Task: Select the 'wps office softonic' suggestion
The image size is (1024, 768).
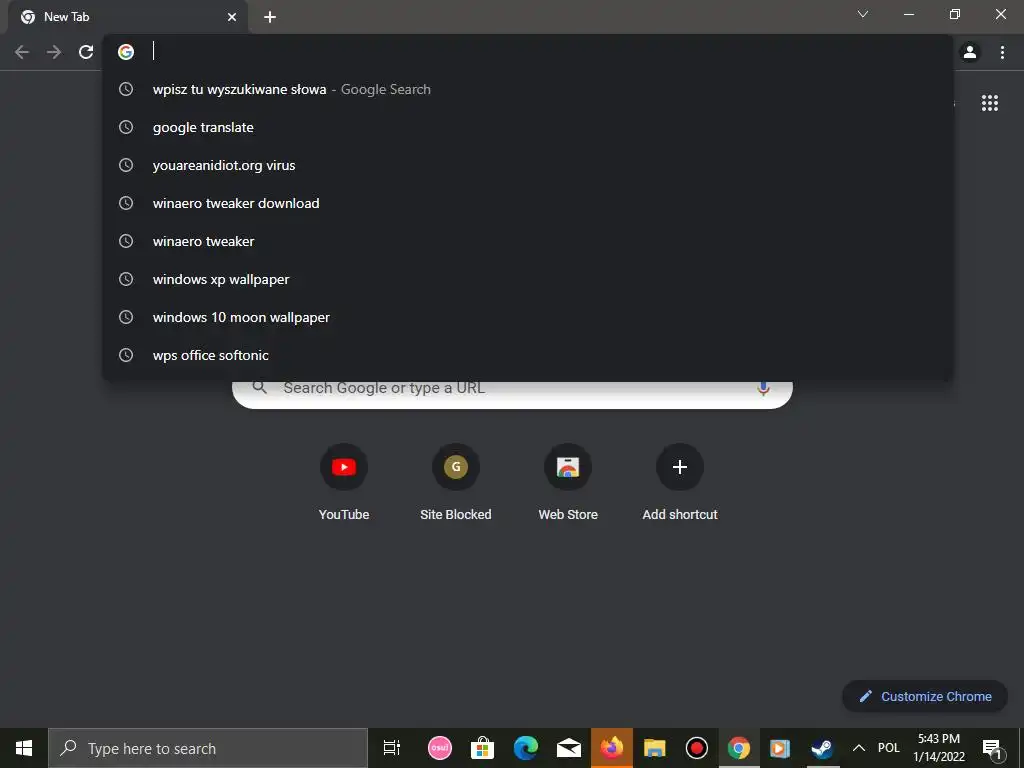Action: [x=528, y=355]
